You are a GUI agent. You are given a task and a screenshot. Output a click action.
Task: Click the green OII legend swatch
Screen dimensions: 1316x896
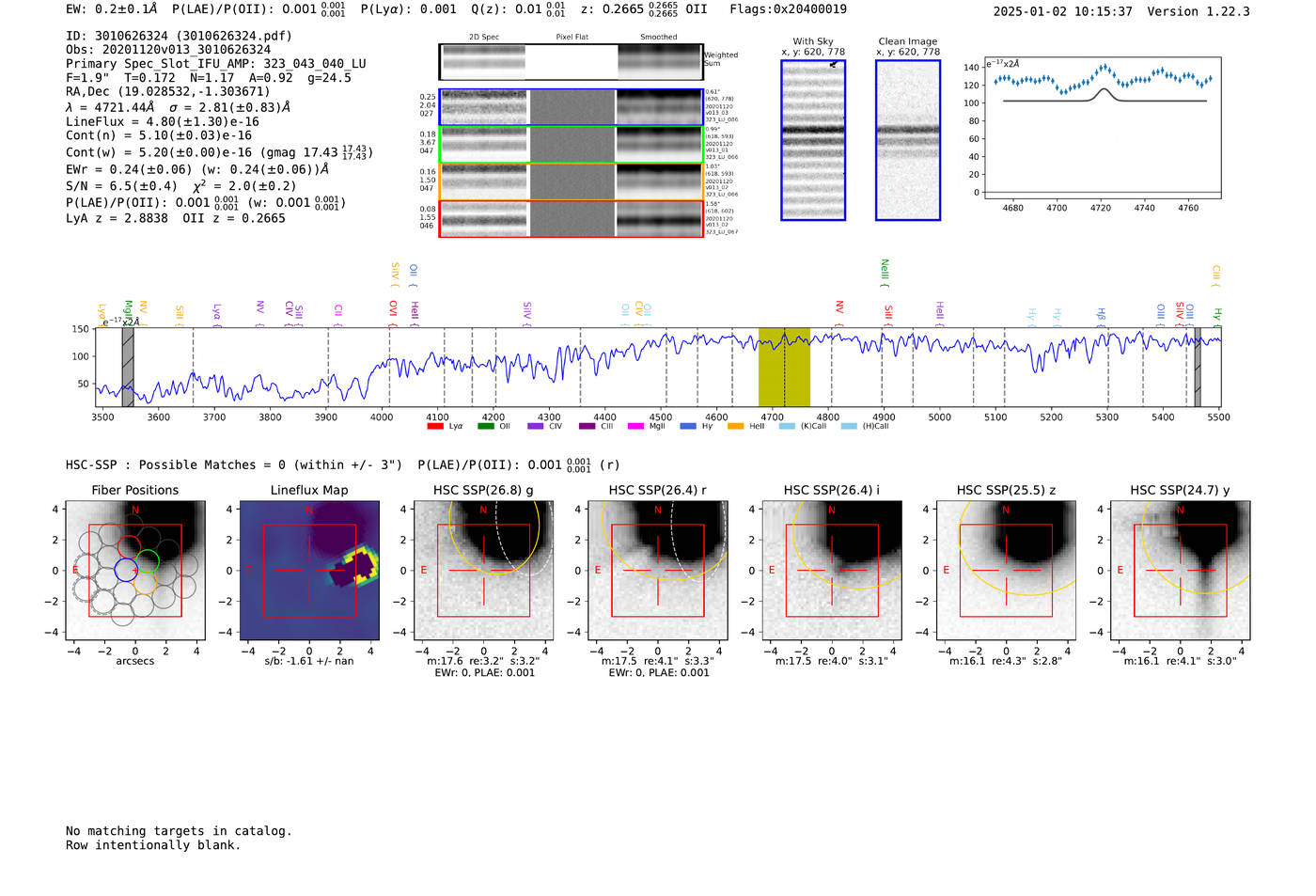coord(485,426)
